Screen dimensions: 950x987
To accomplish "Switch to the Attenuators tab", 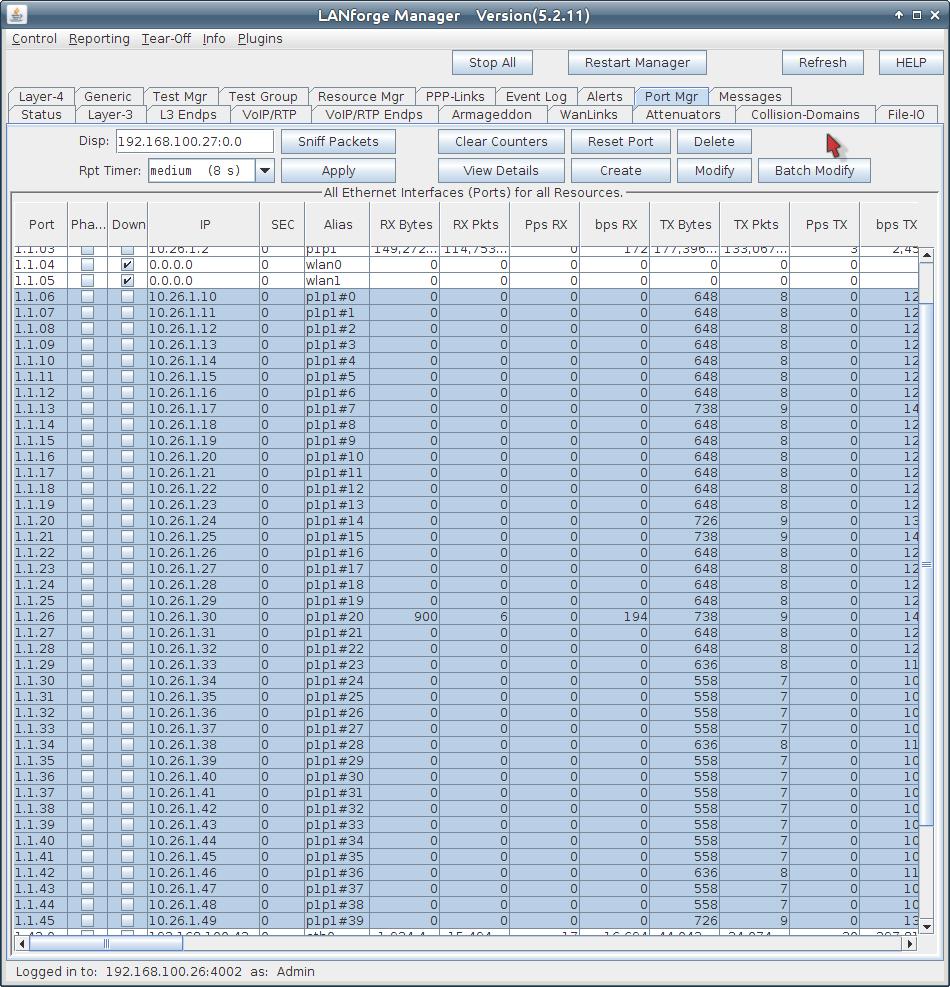I will tap(683, 115).
